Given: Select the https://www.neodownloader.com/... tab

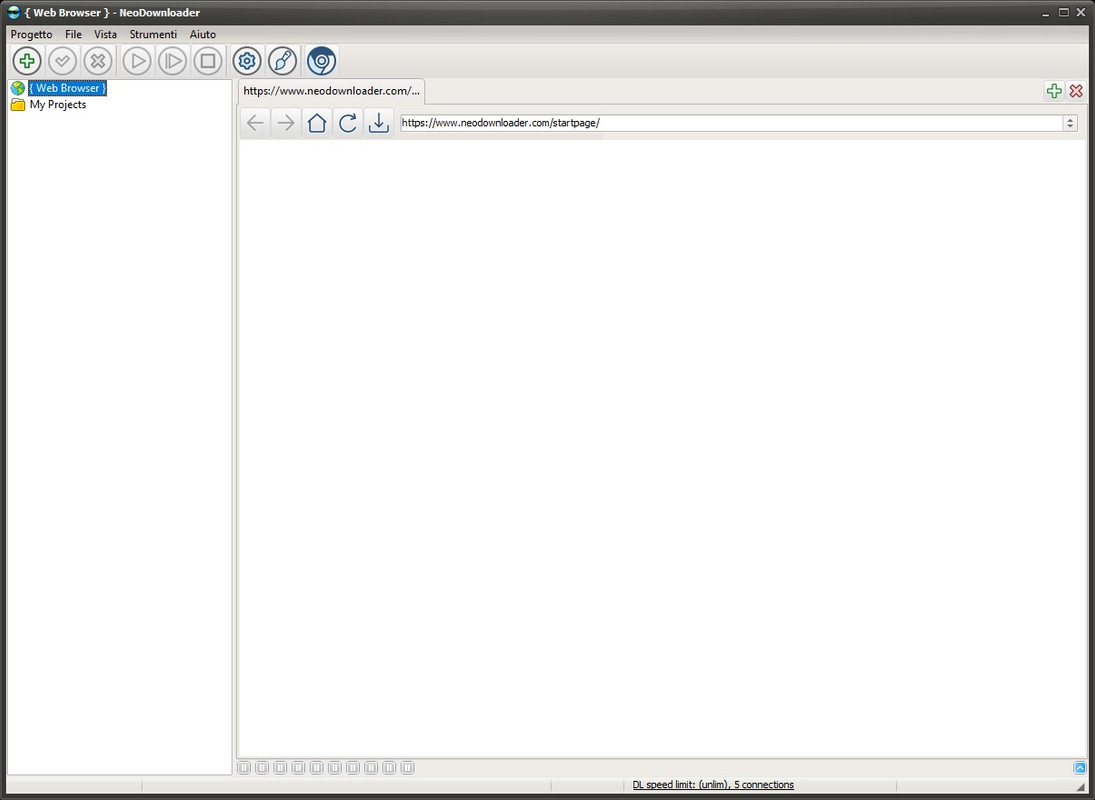Looking at the screenshot, I should pyautogui.click(x=331, y=91).
